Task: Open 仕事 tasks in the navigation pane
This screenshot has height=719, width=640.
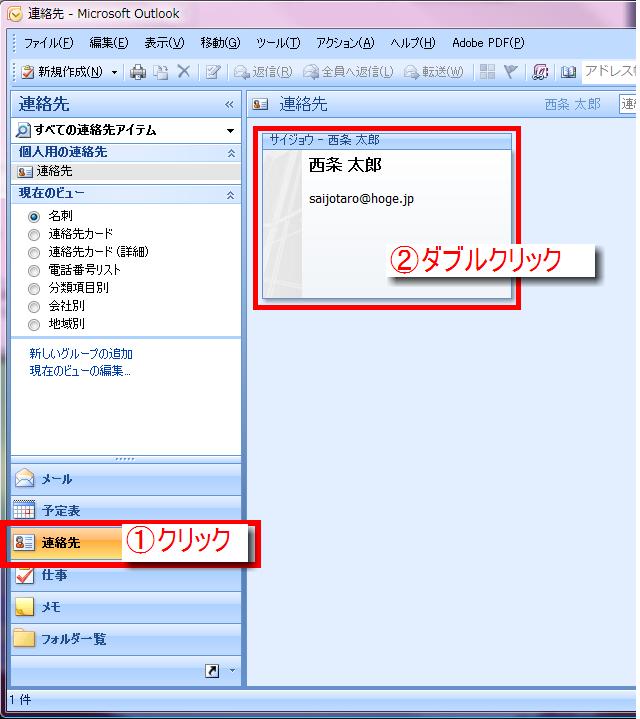Action: click(x=54, y=575)
